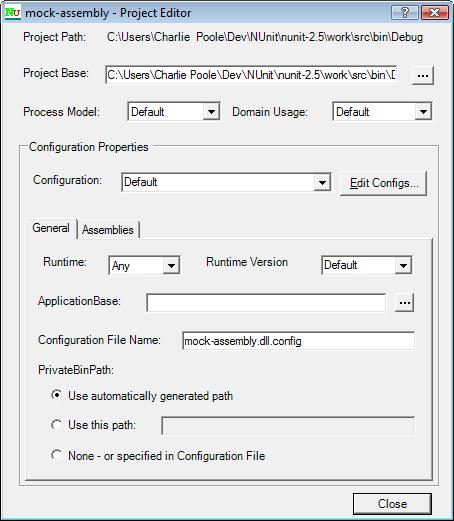The height and width of the screenshot is (521, 454).
Task: Close dialog using title bar X
Action: click(435, 13)
